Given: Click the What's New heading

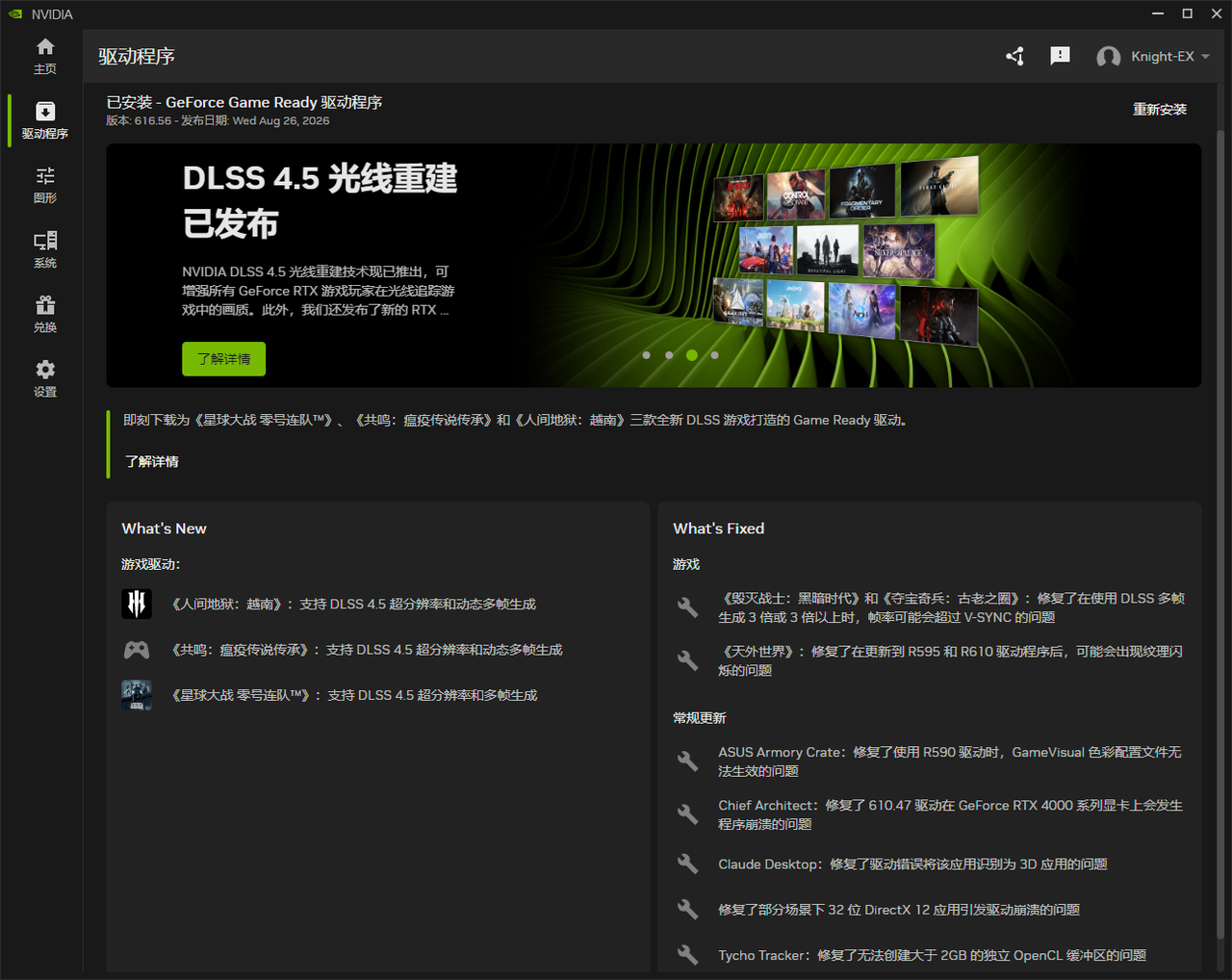Looking at the screenshot, I should click(164, 529).
